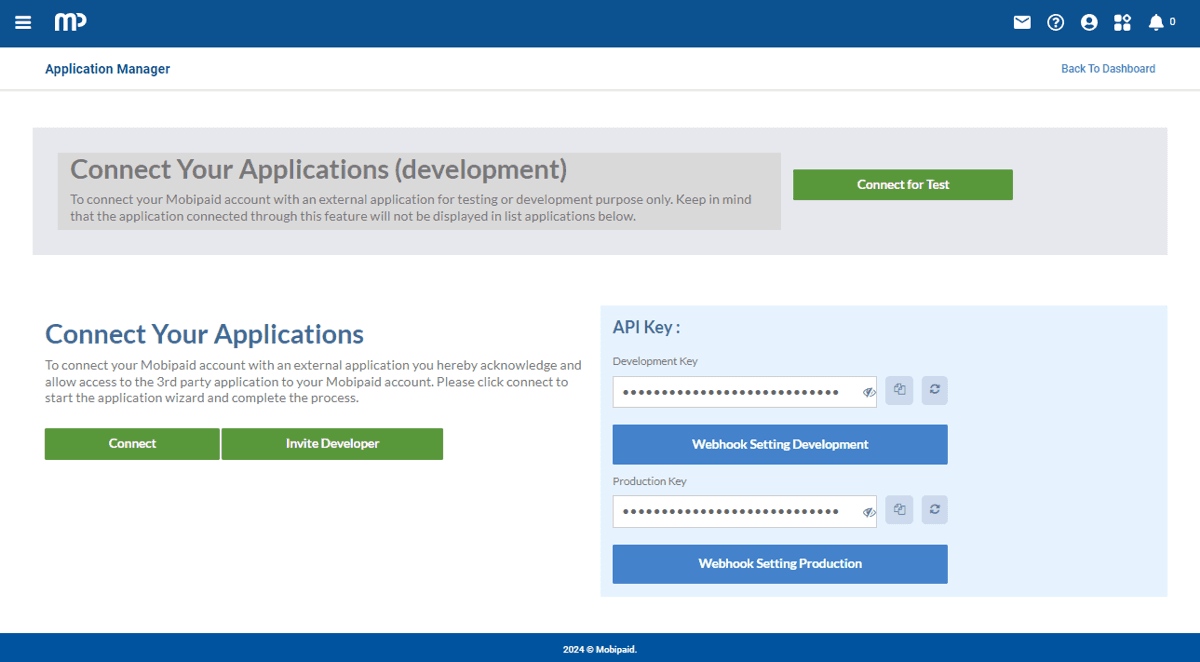
Task: Regenerate the Development Key
Action: 934,390
